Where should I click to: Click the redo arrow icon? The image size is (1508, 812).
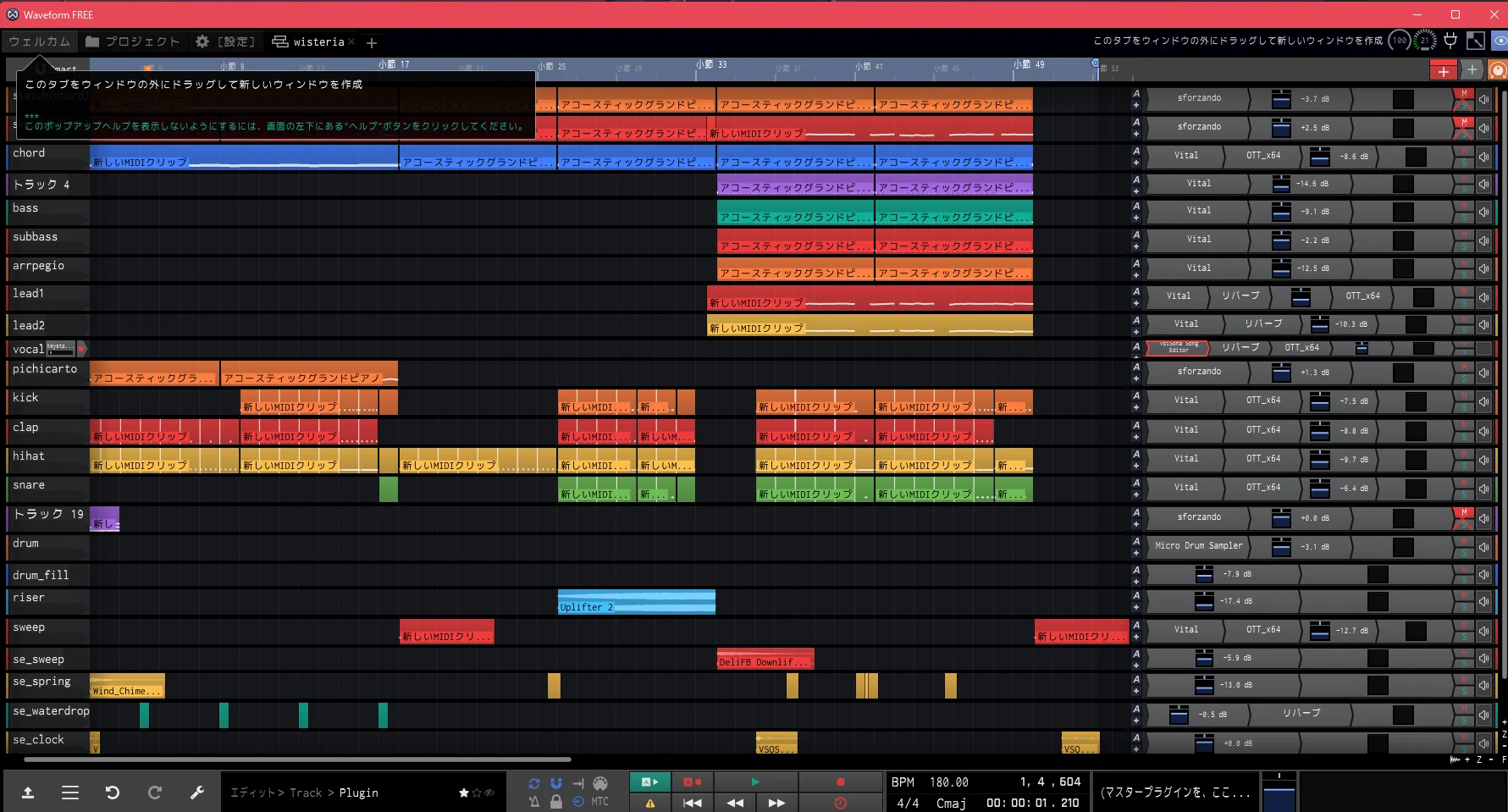click(x=155, y=793)
